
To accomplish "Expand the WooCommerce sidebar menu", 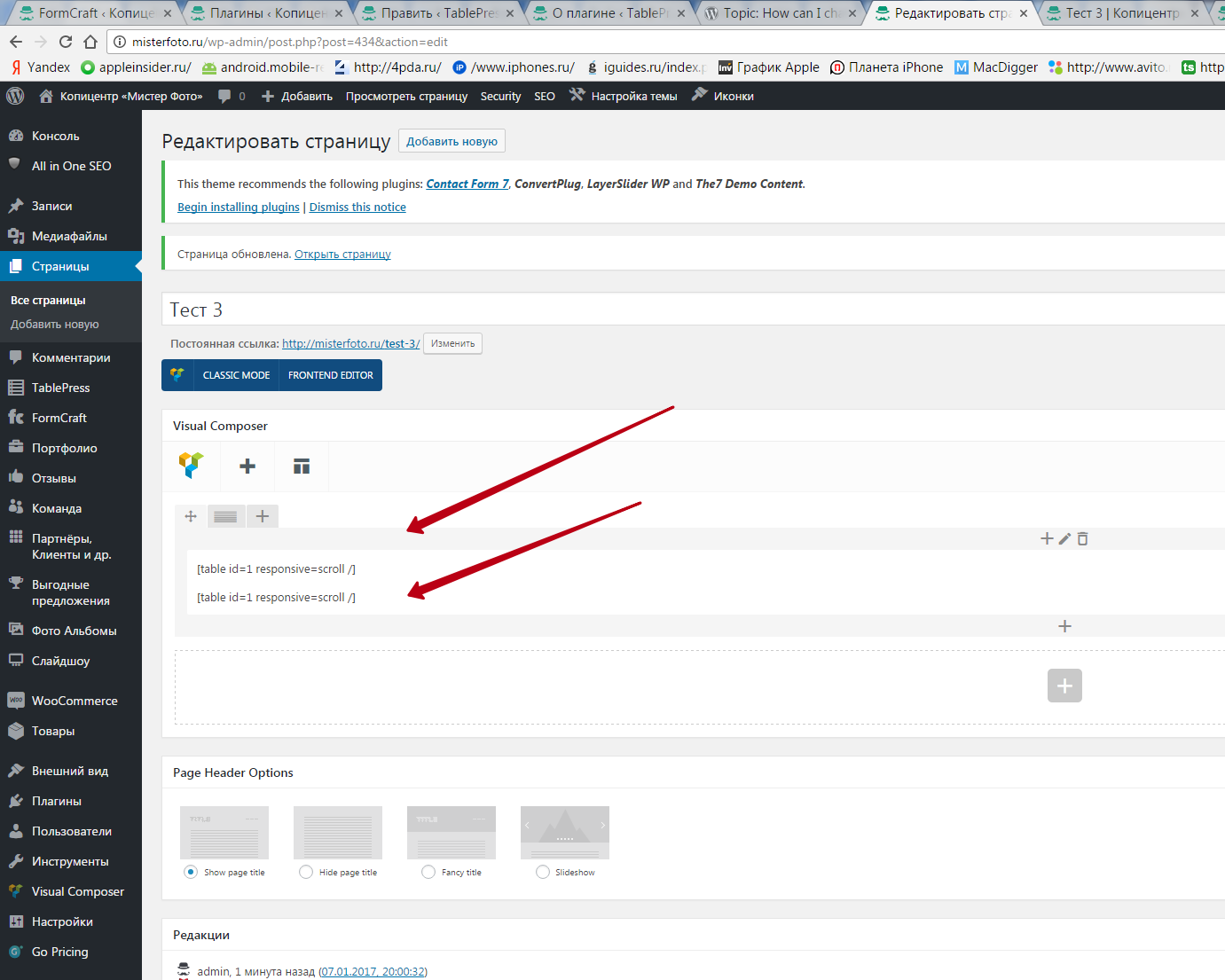I will [x=75, y=701].
